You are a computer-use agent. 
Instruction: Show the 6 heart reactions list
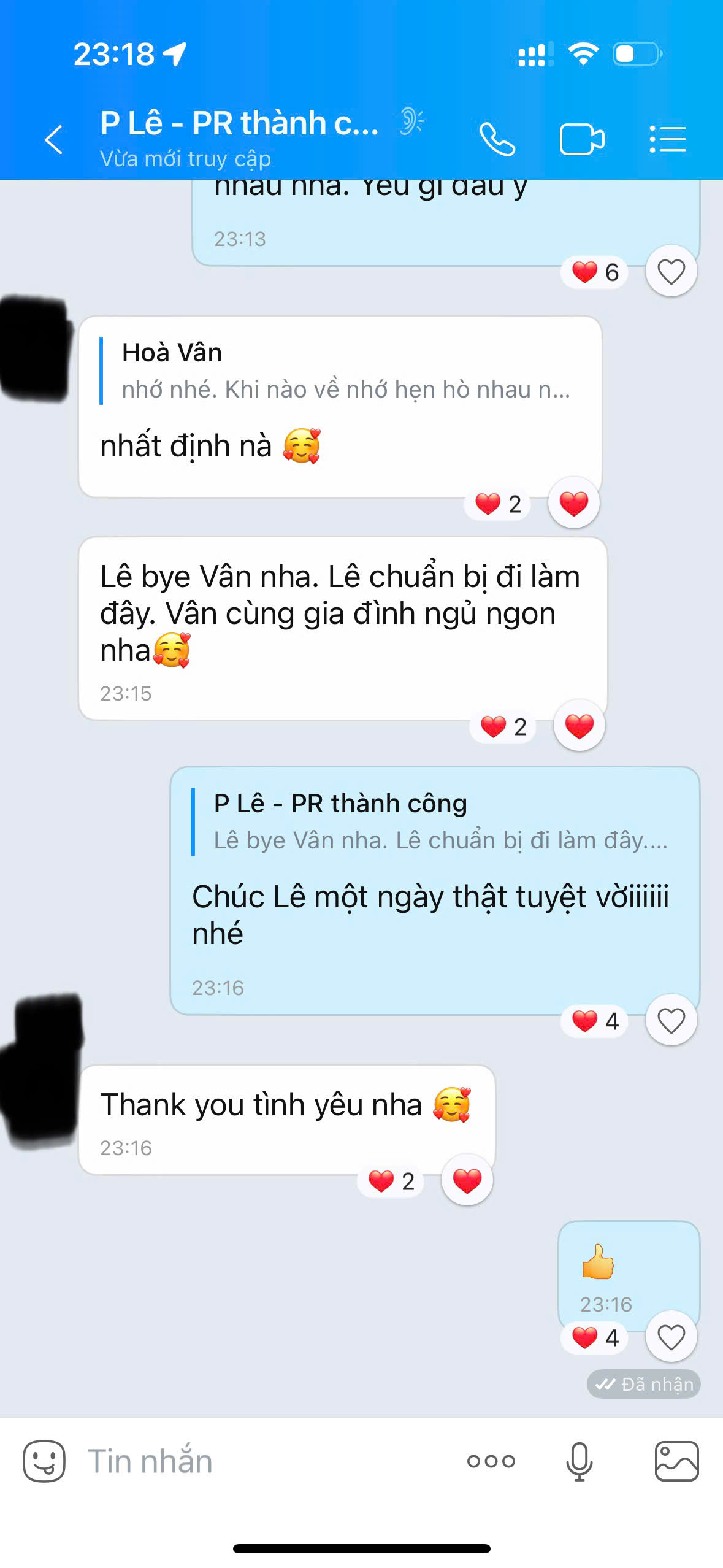(594, 272)
